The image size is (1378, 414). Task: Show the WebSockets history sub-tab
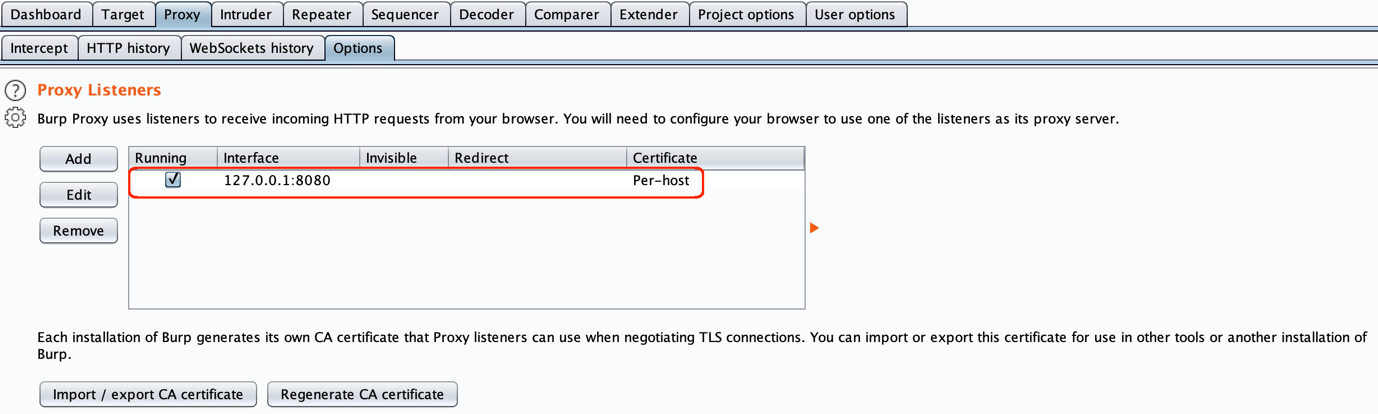click(x=251, y=48)
